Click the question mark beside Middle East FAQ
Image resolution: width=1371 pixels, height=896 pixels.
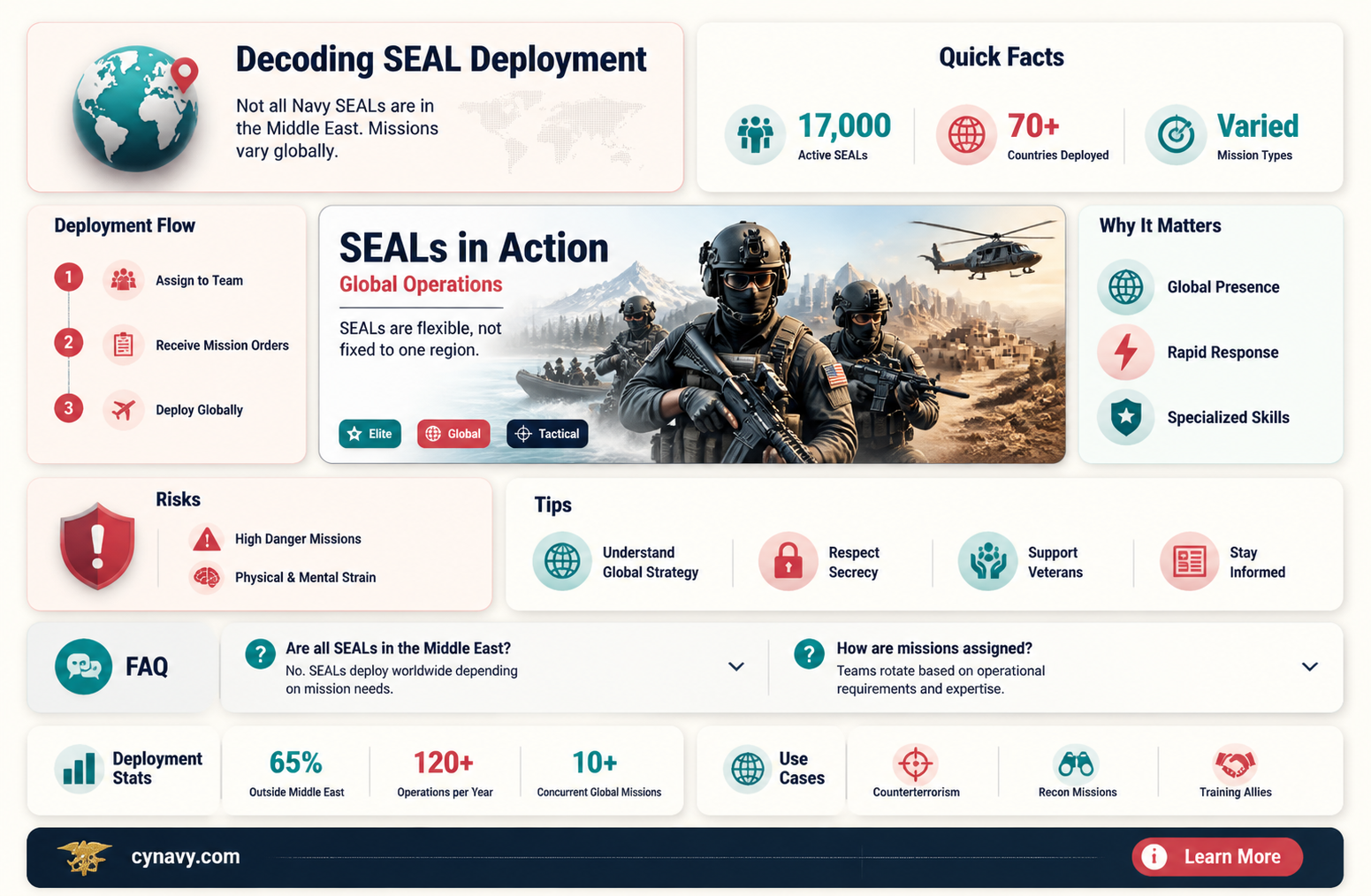(260, 655)
